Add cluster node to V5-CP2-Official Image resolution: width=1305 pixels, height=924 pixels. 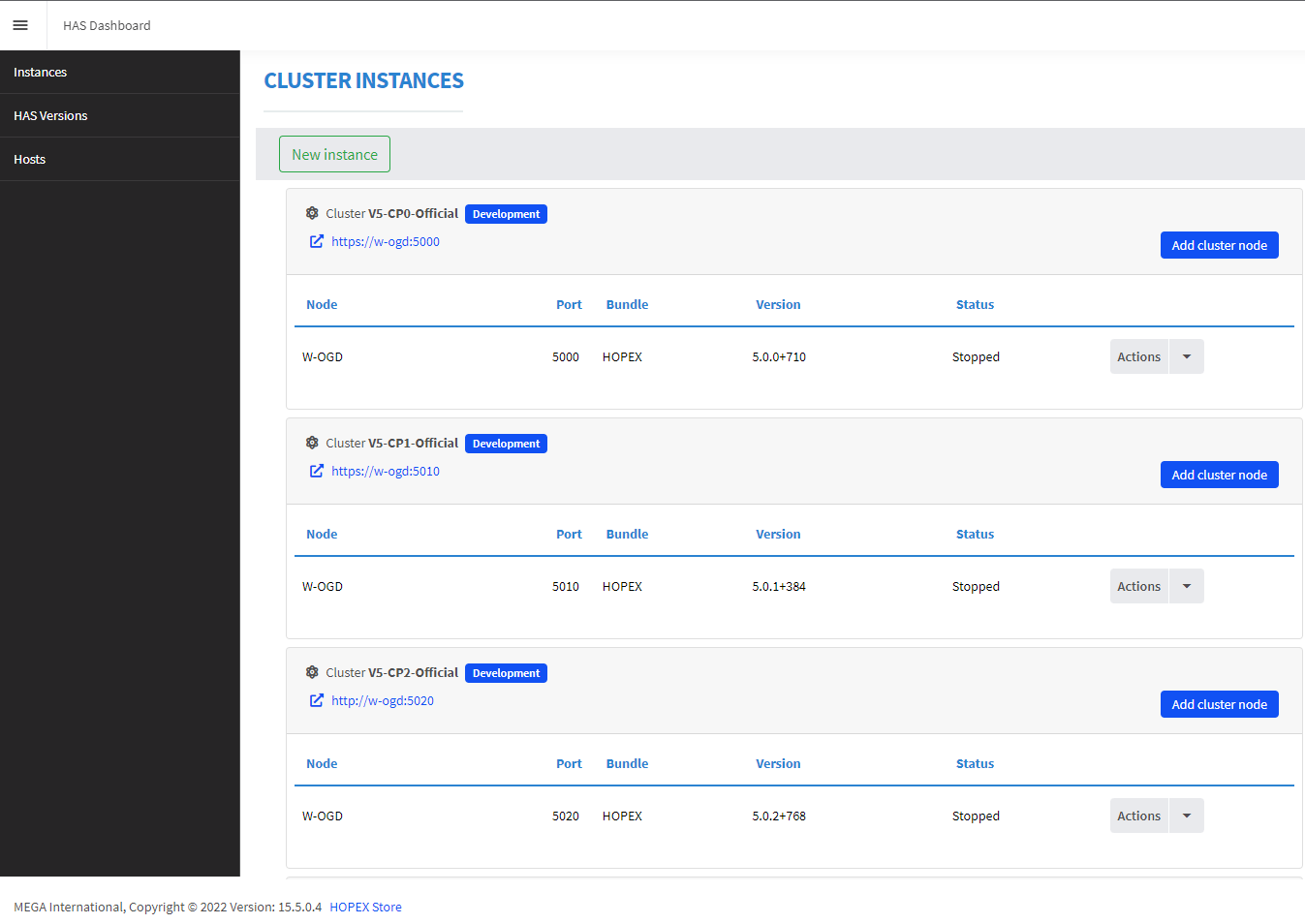(1219, 704)
